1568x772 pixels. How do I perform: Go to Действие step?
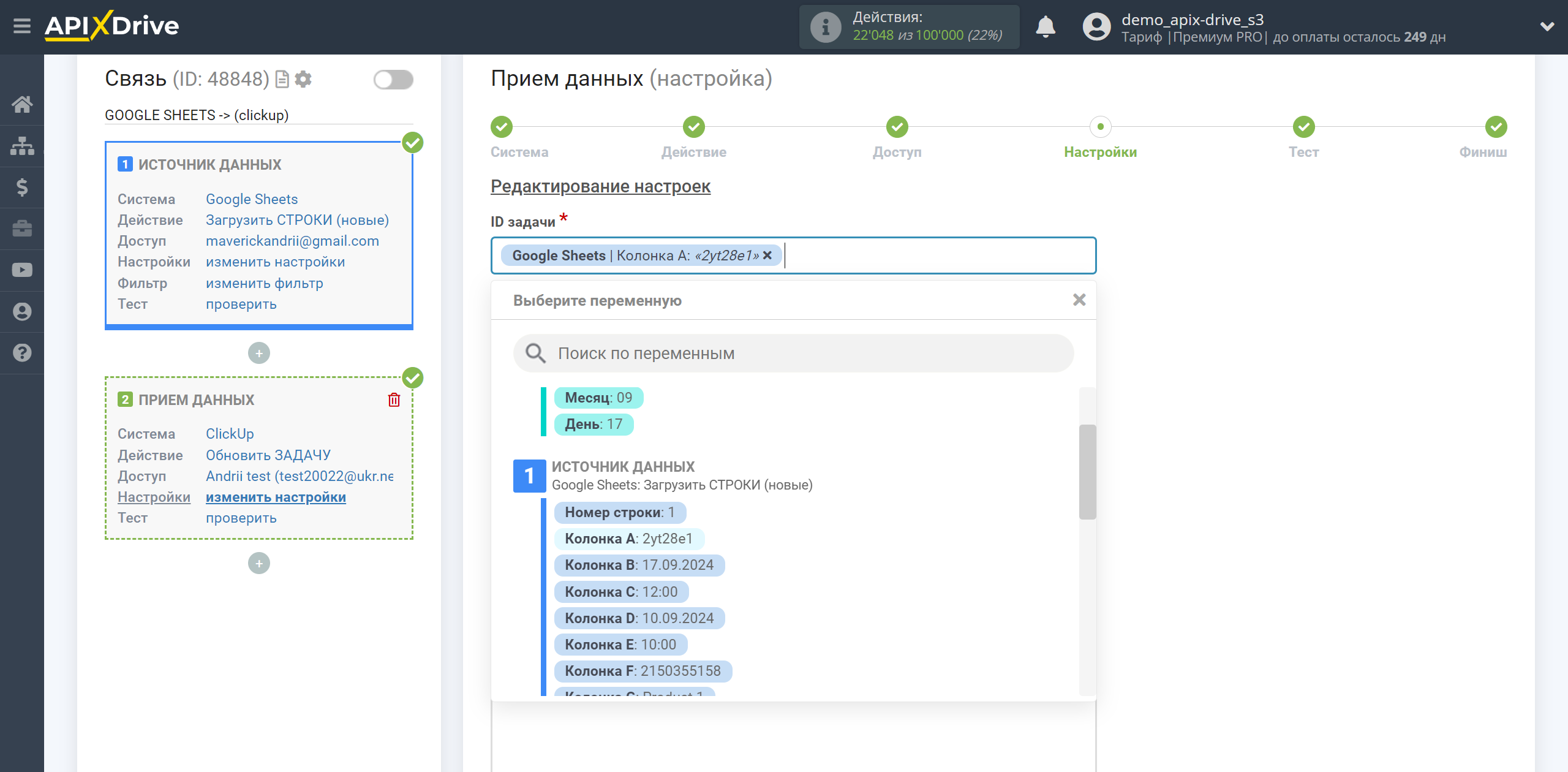click(694, 127)
